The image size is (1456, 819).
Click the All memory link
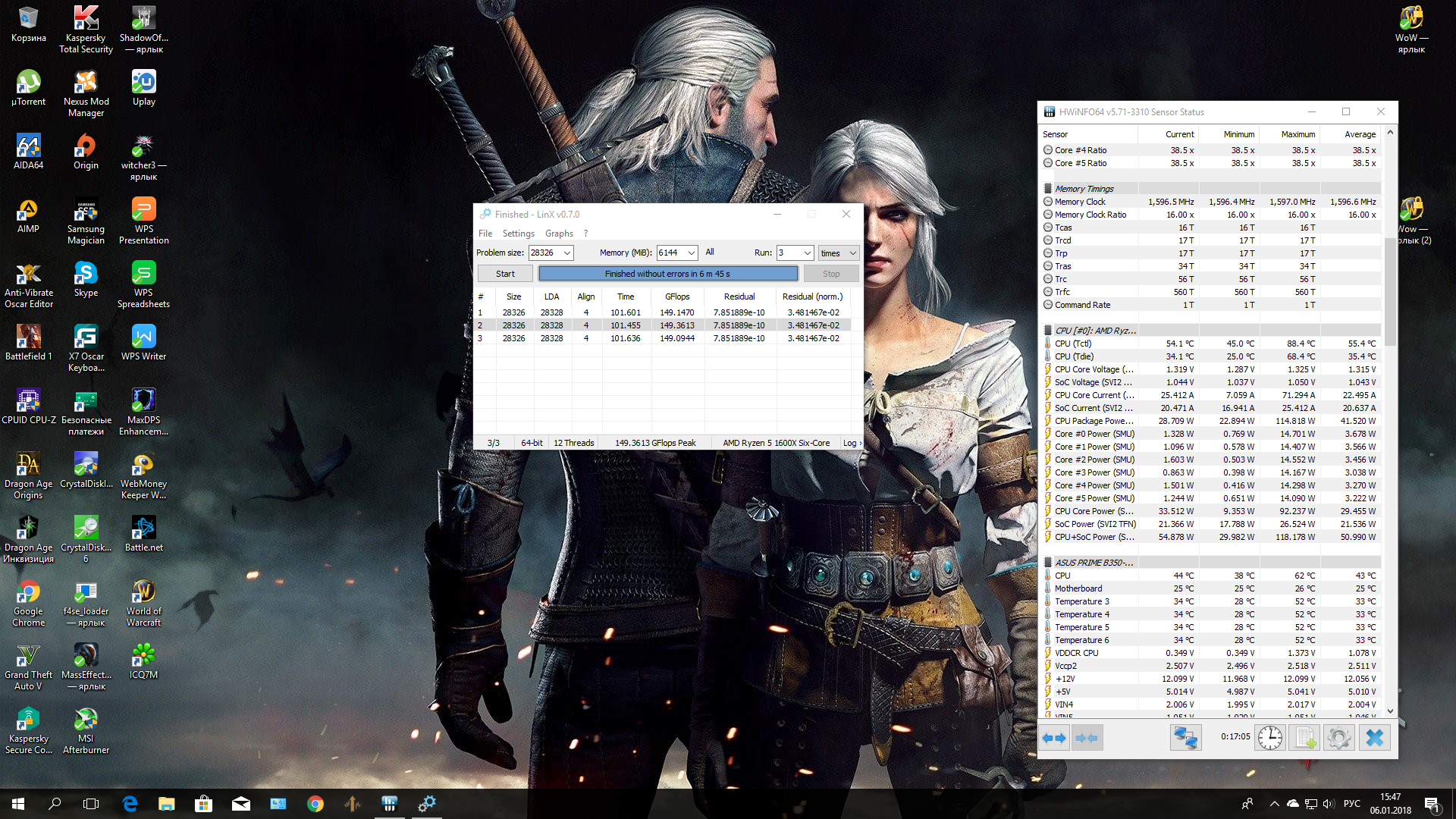click(x=710, y=252)
